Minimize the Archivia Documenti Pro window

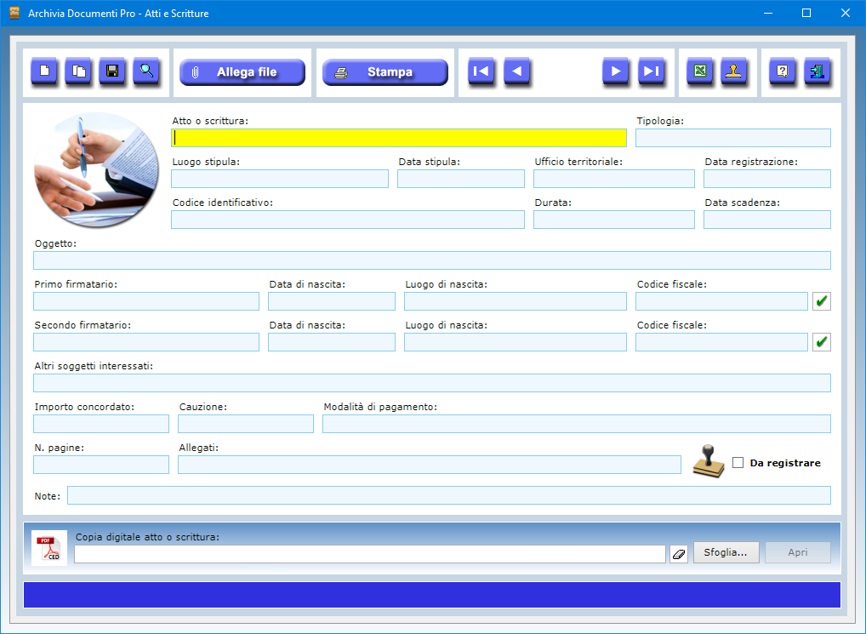(x=768, y=13)
